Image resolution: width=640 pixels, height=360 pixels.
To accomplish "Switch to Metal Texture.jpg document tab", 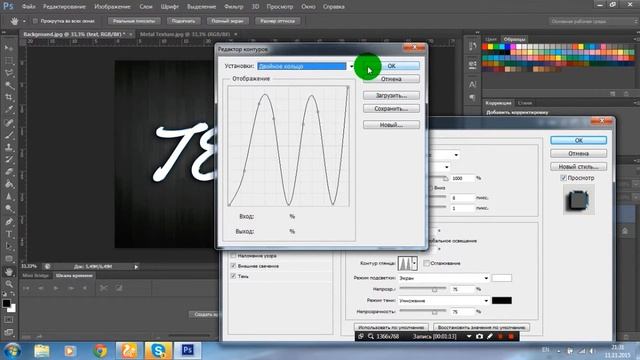I will pyautogui.click(x=185, y=34).
